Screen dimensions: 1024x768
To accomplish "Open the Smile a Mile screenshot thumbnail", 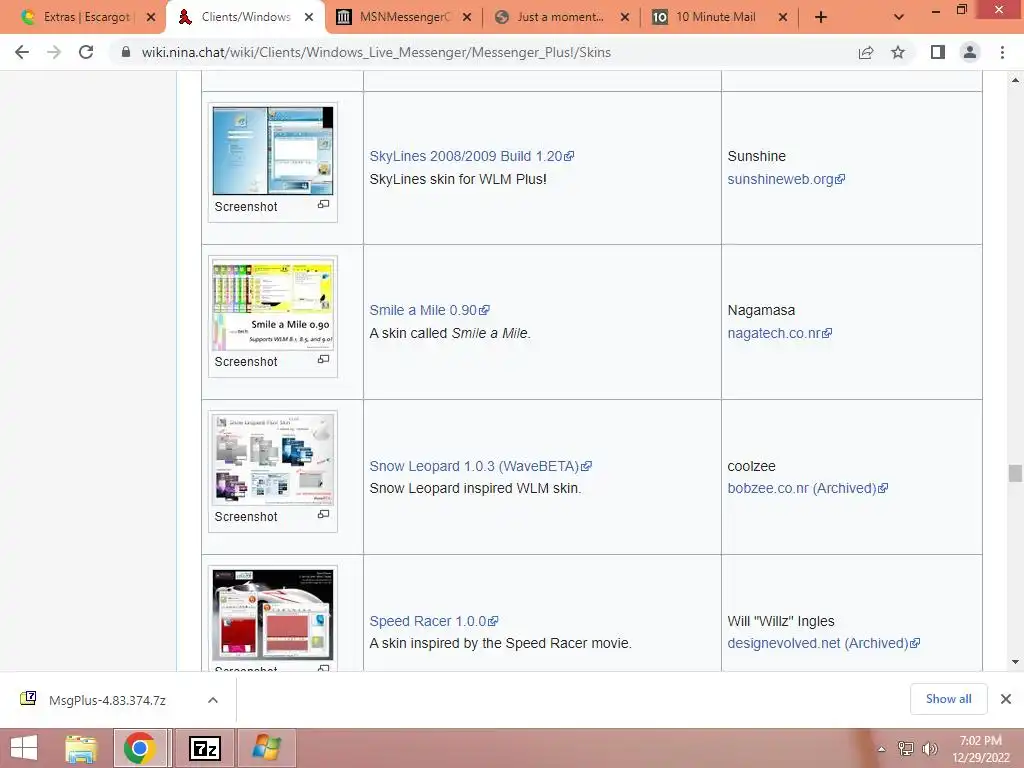I will (273, 306).
